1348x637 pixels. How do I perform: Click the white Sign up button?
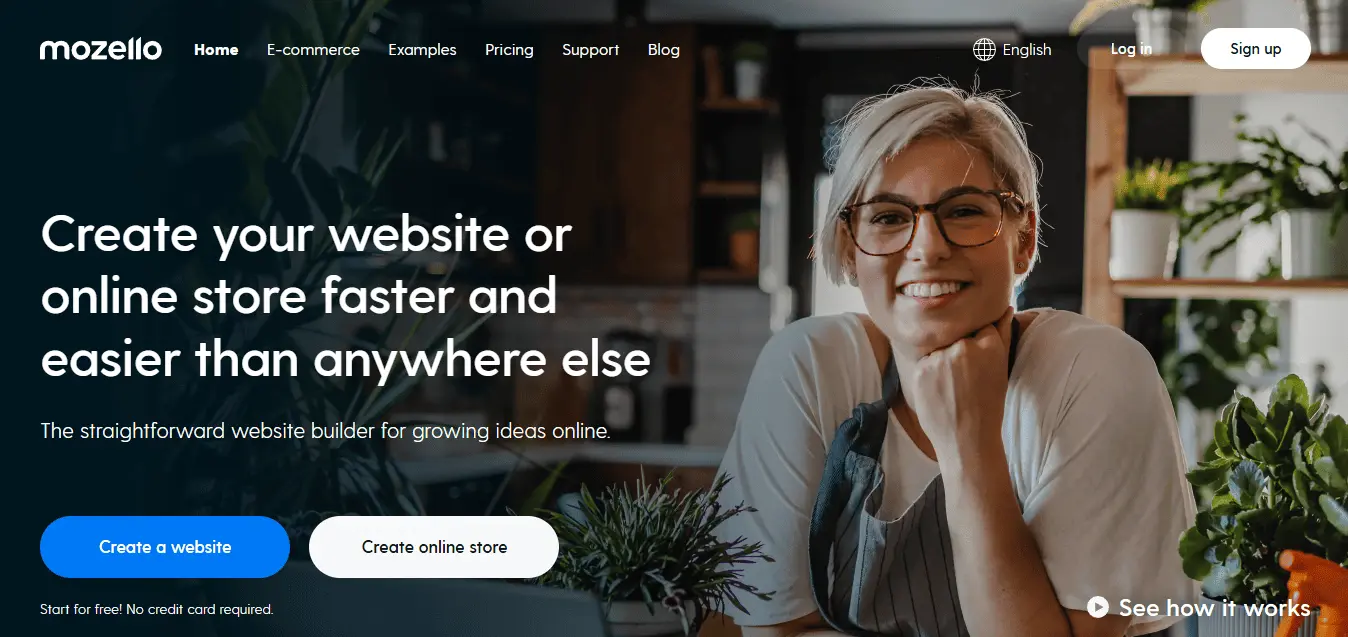pos(1256,49)
